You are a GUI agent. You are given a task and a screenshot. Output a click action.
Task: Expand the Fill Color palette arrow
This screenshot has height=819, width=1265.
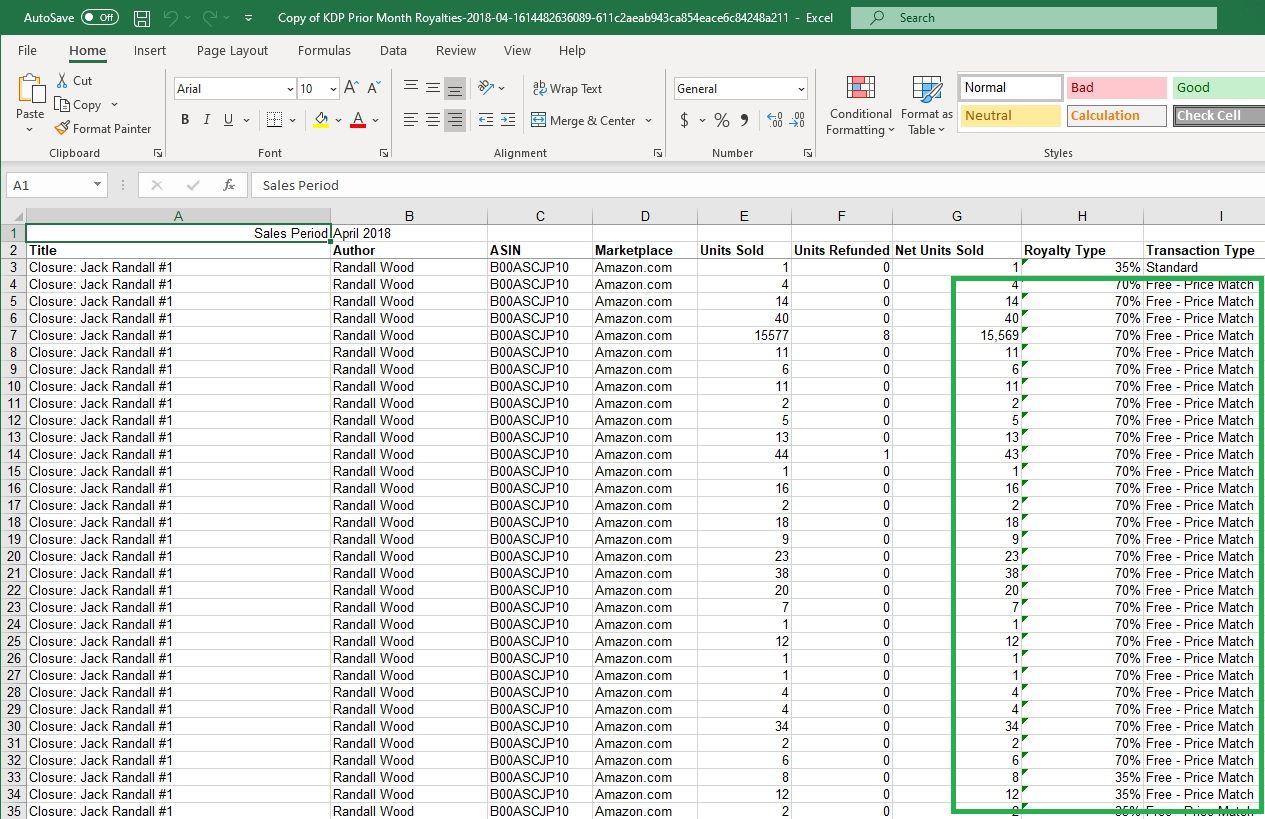339,120
